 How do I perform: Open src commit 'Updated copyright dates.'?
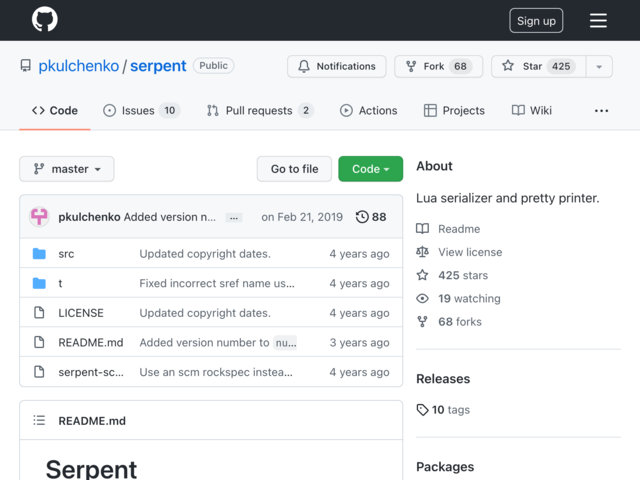tap(205, 254)
